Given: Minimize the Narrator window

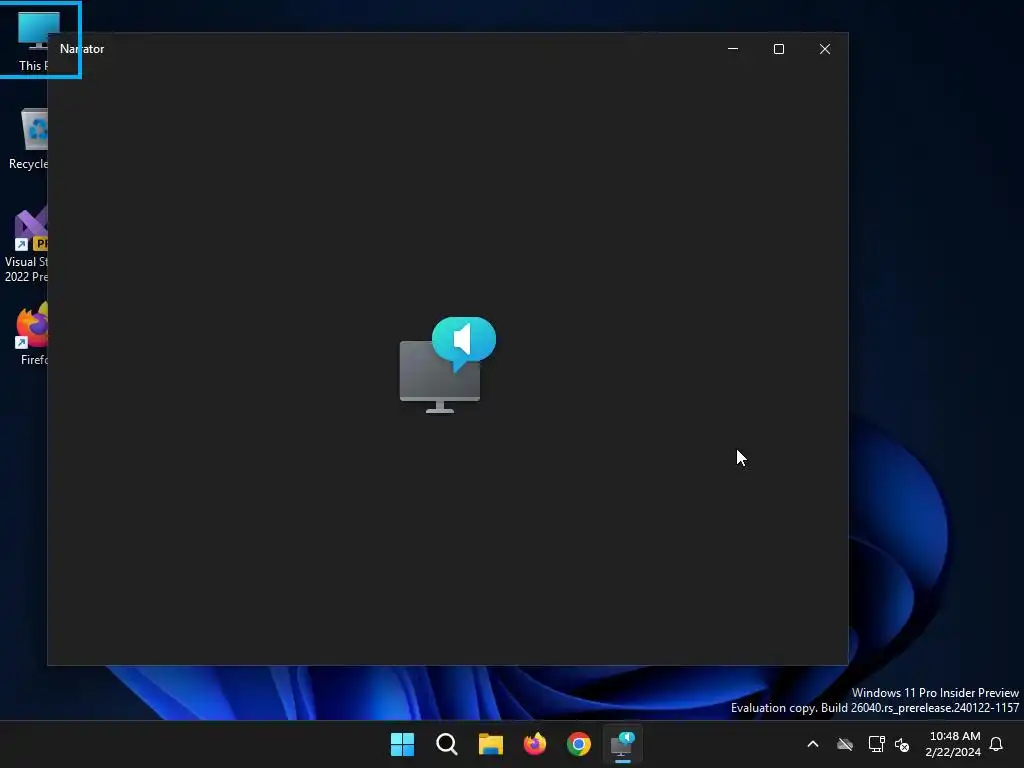Looking at the screenshot, I should tap(733, 49).
